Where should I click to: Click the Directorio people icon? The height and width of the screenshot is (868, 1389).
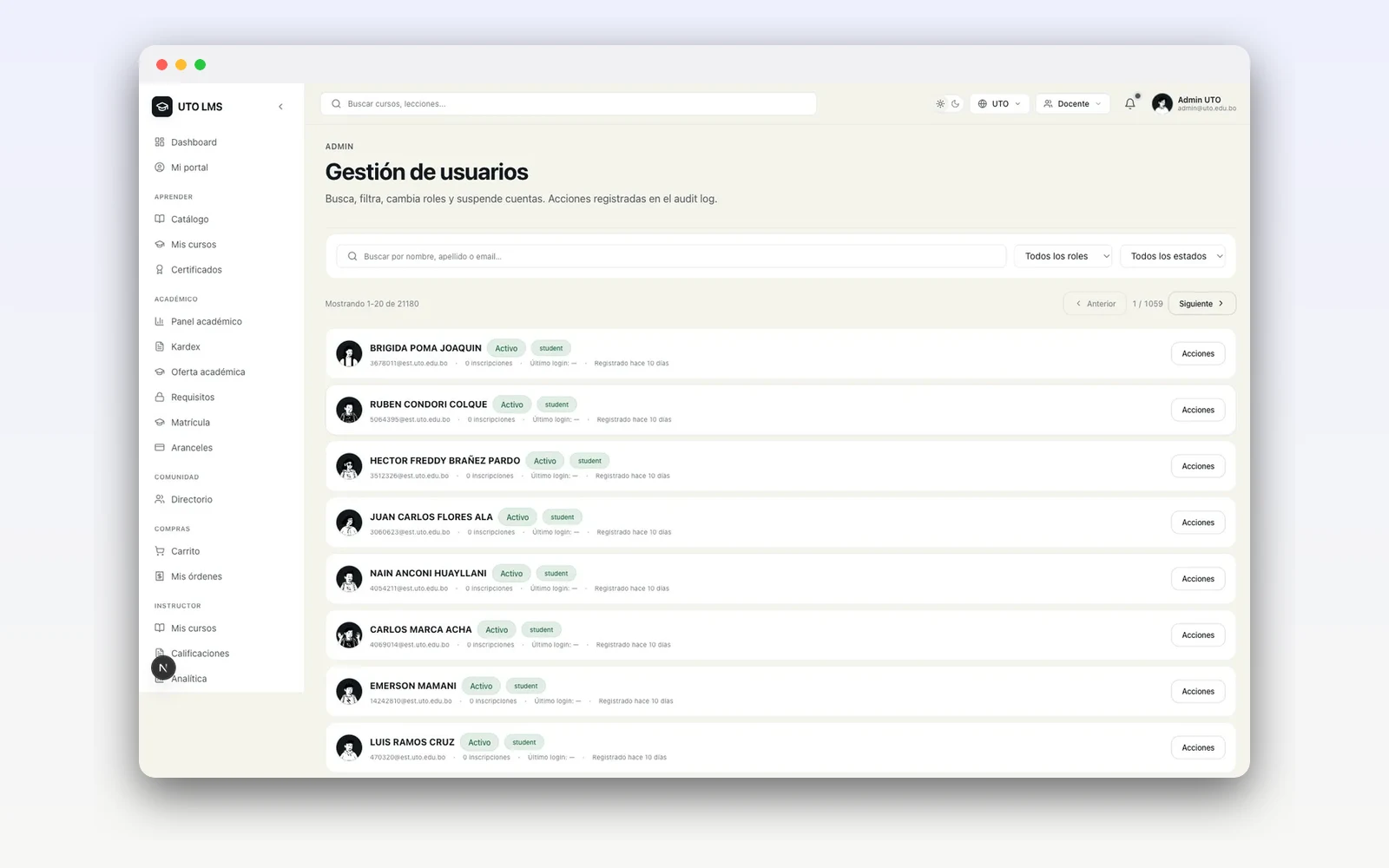pos(160,500)
